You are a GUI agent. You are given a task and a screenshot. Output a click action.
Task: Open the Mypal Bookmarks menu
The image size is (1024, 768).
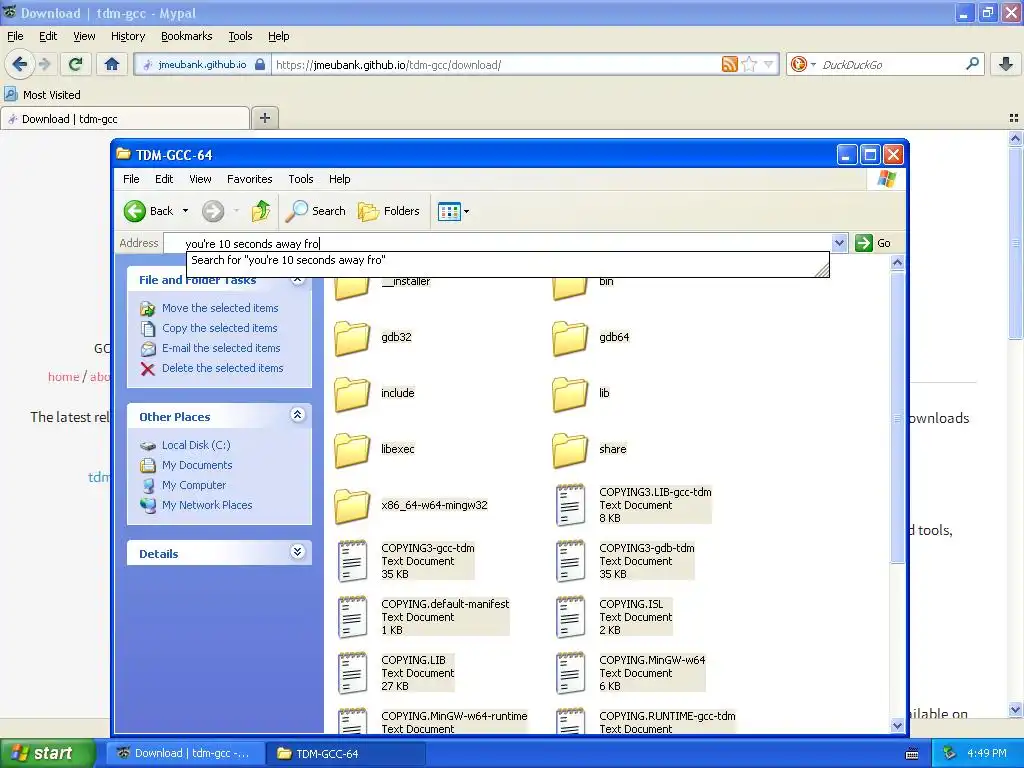tap(187, 36)
